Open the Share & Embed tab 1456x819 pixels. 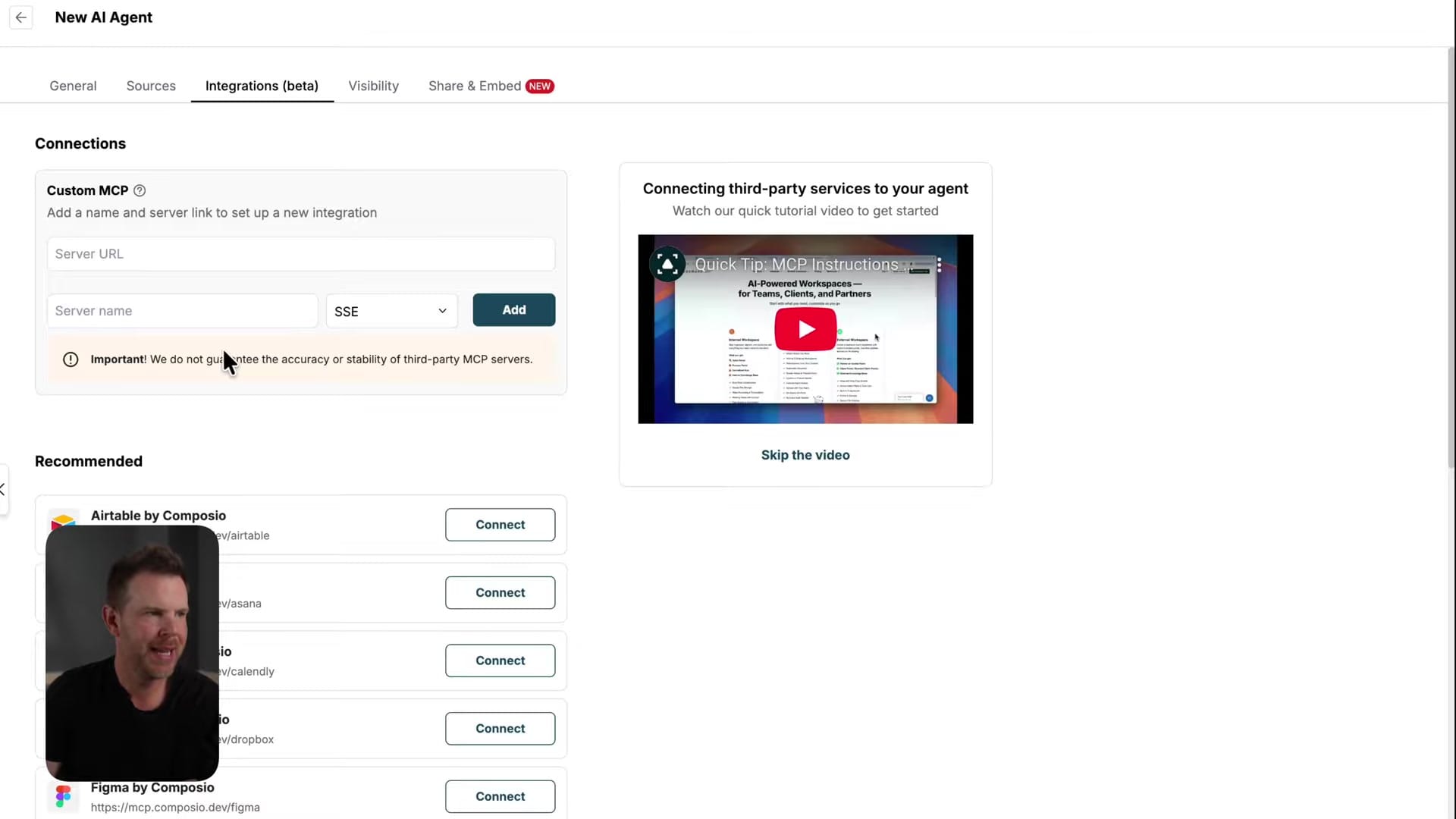click(x=491, y=86)
